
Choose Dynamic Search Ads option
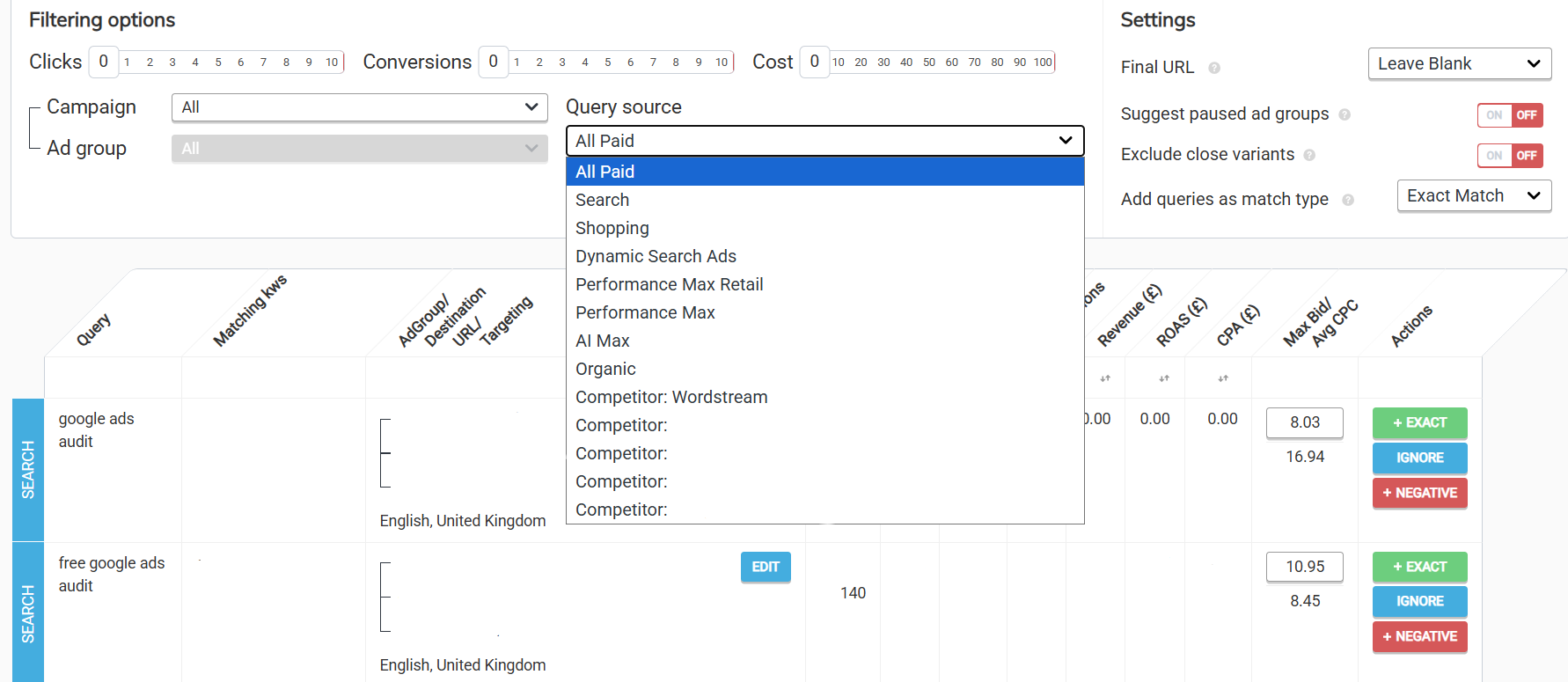656,256
